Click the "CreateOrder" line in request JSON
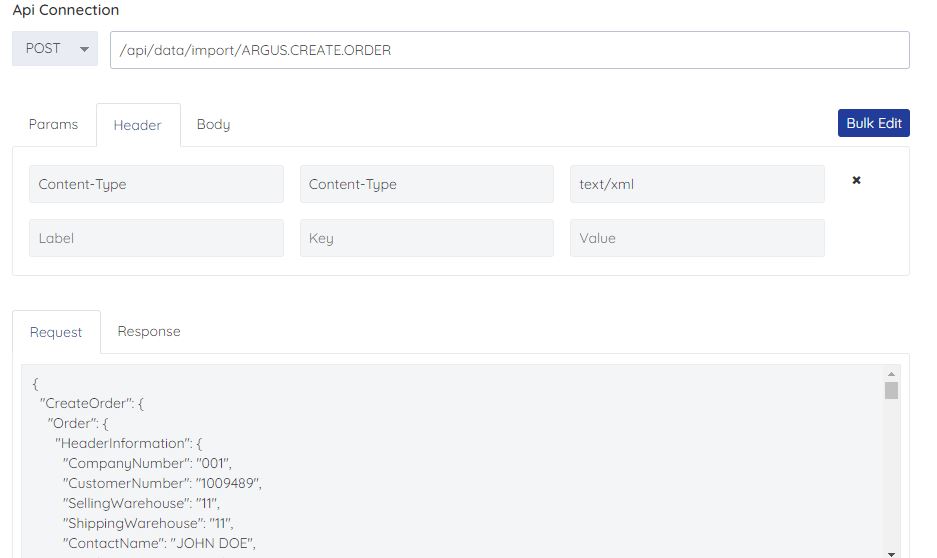The width and height of the screenshot is (937, 558). tap(92, 403)
